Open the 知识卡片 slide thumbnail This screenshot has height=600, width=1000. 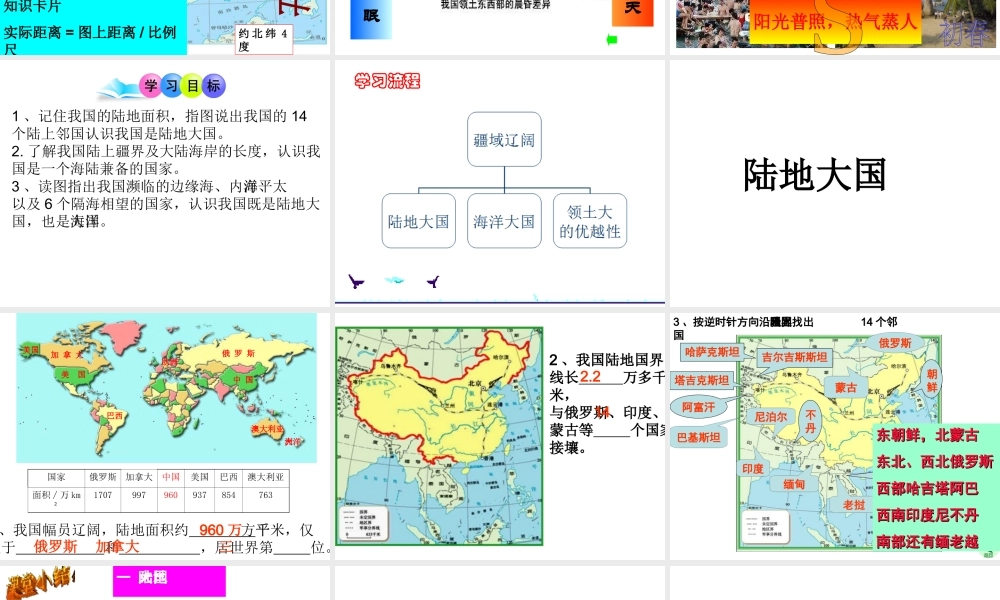165,27
